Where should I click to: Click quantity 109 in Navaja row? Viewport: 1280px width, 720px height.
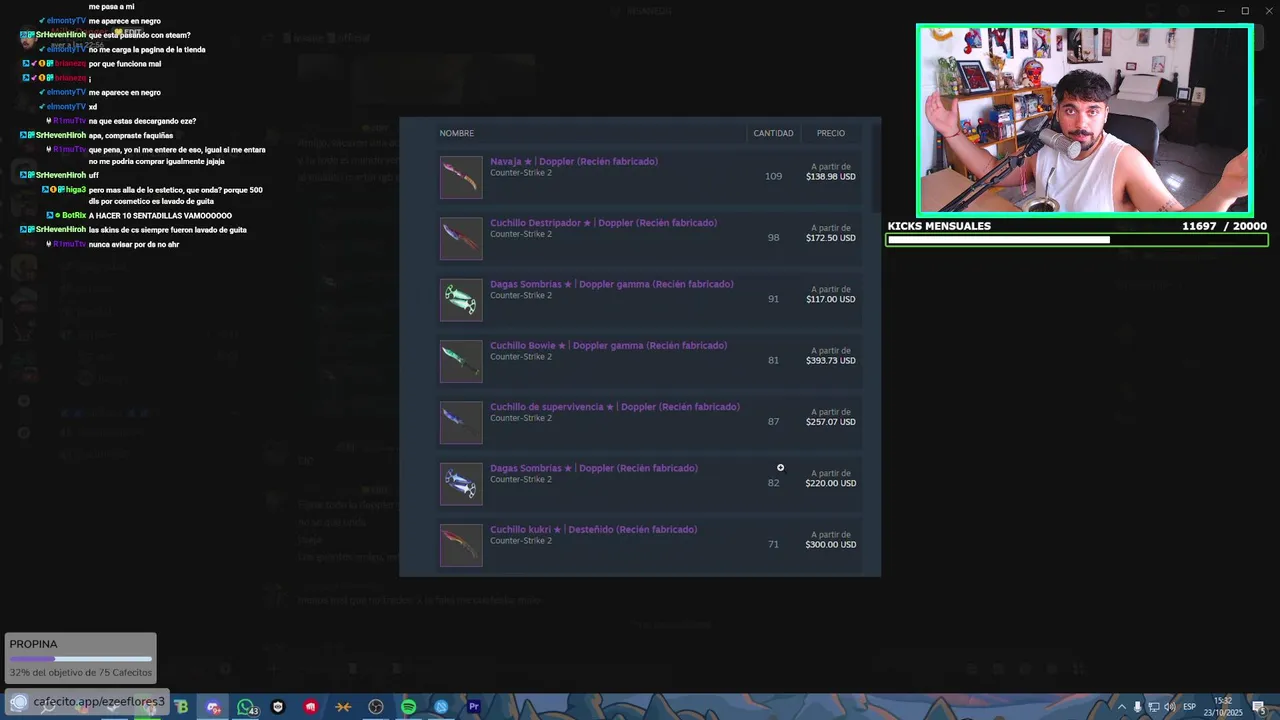(773, 176)
